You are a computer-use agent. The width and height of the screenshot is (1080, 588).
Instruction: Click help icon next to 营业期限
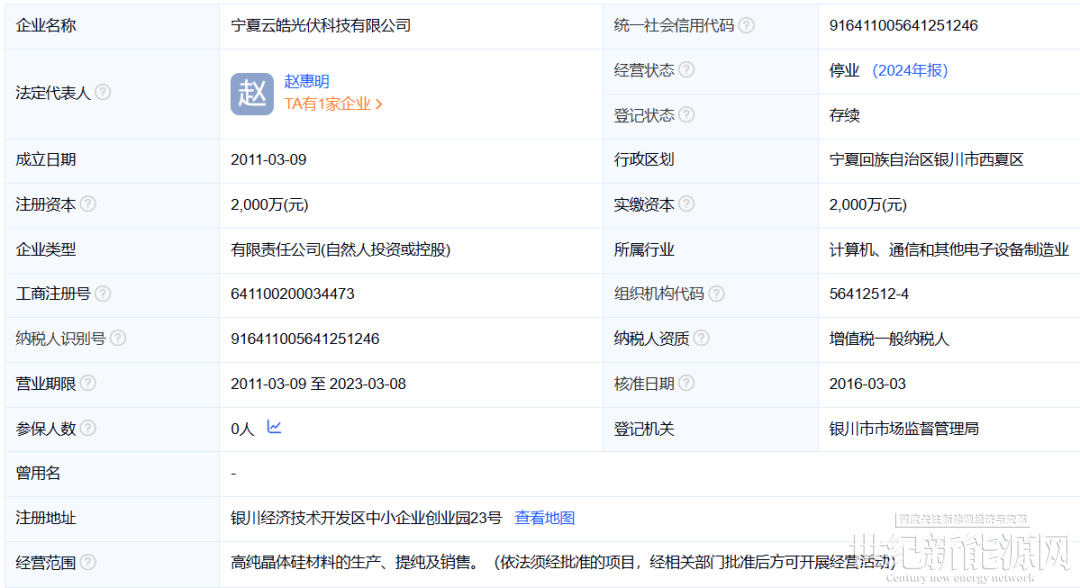pyautogui.click(x=88, y=384)
